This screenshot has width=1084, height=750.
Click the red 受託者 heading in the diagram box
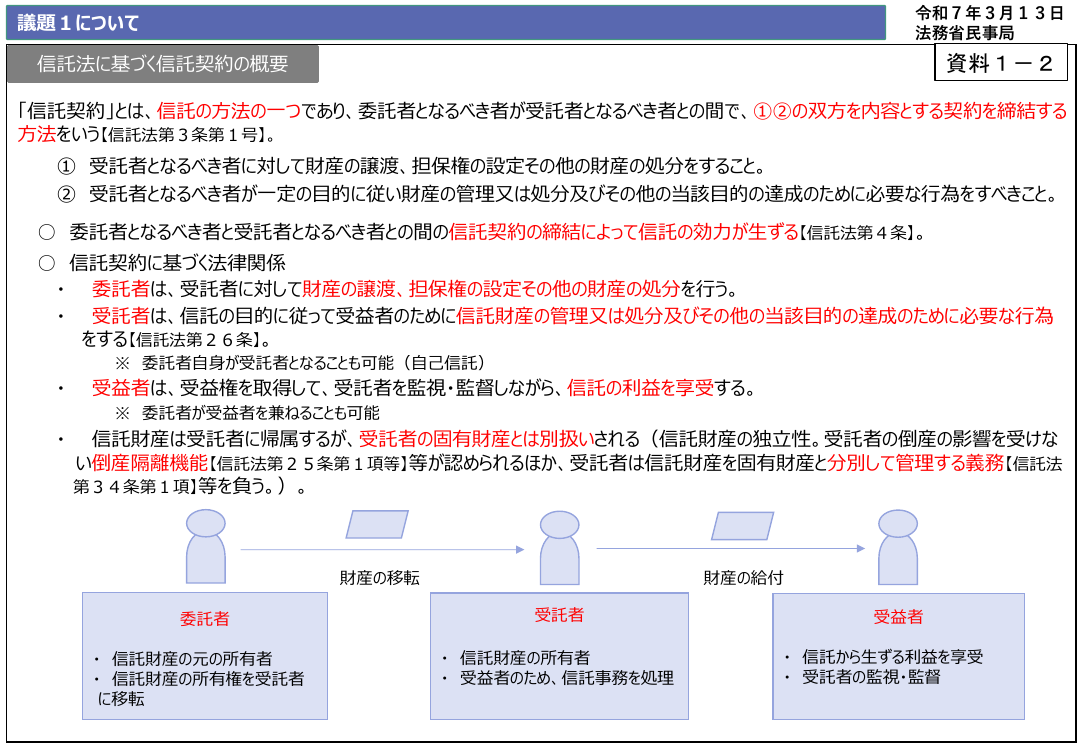[559, 615]
